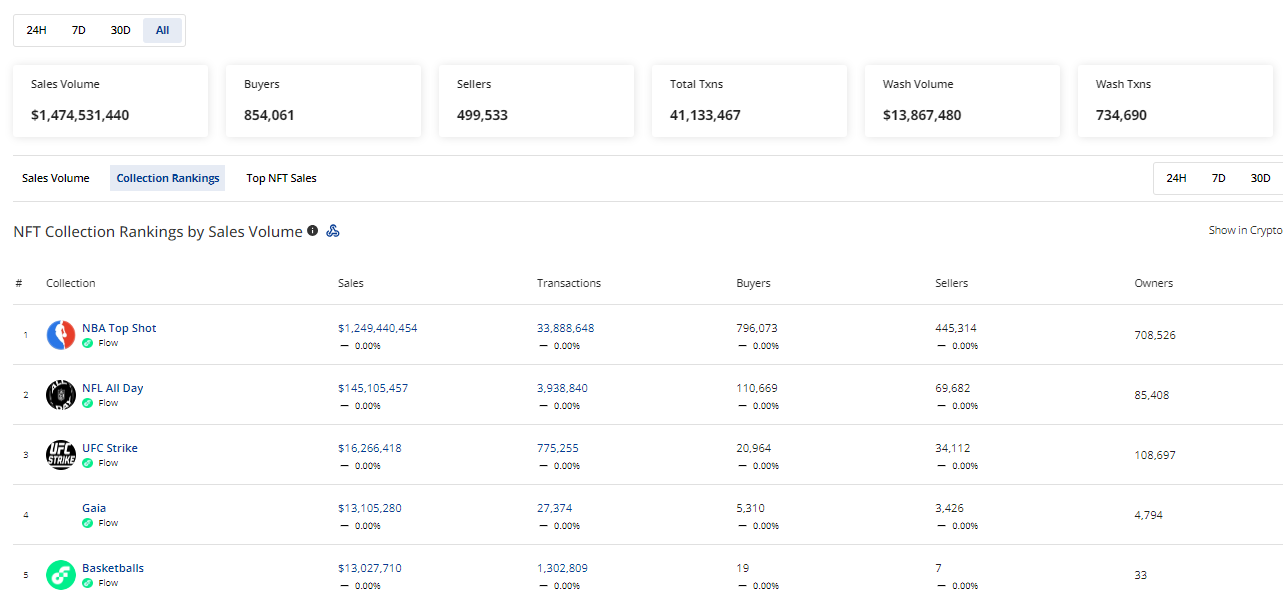
Task: Select the All time range at the top left
Action: click(162, 30)
